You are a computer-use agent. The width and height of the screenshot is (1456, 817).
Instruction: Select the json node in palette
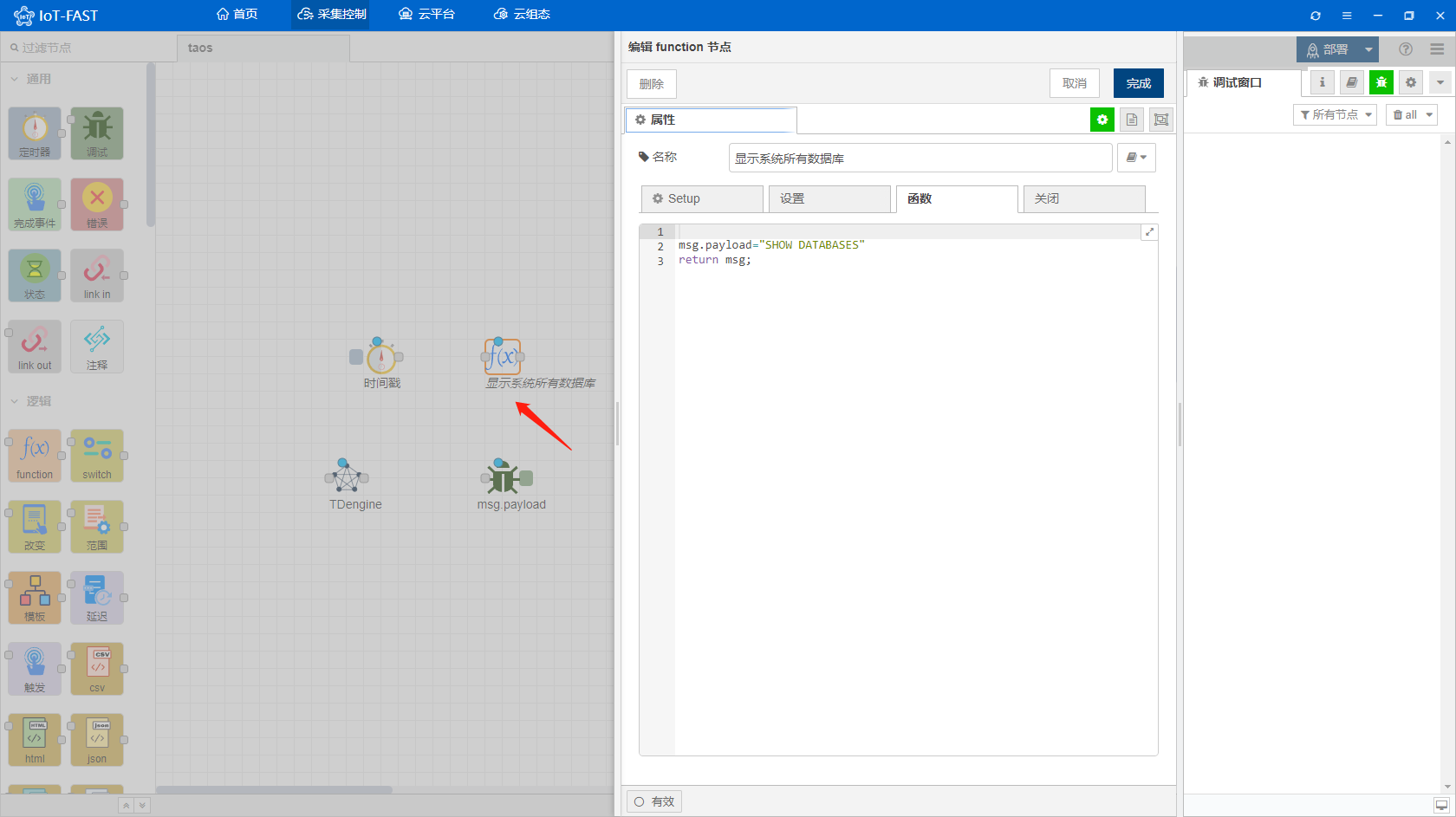pyautogui.click(x=97, y=740)
